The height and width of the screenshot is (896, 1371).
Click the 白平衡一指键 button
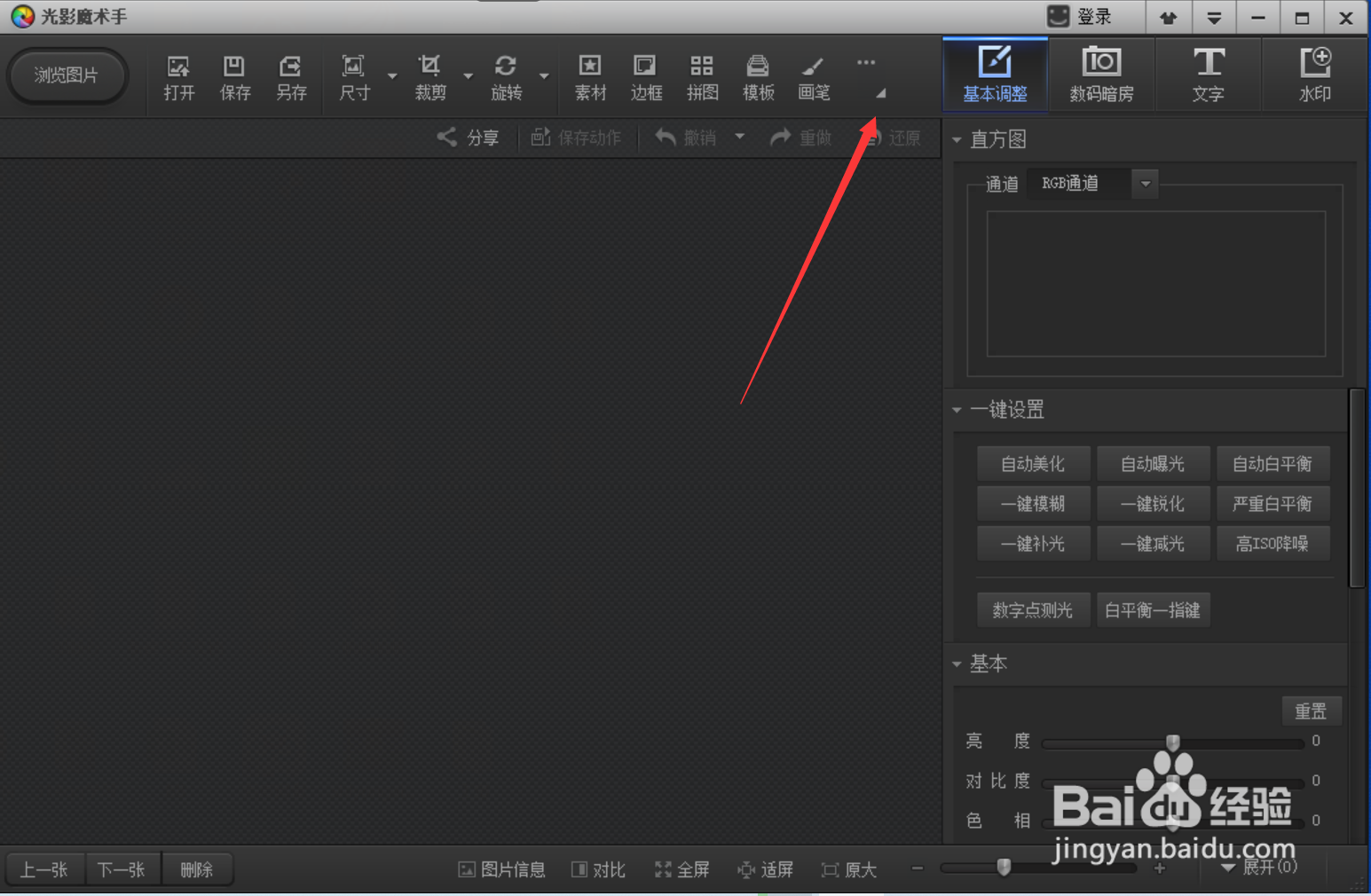tap(1153, 609)
